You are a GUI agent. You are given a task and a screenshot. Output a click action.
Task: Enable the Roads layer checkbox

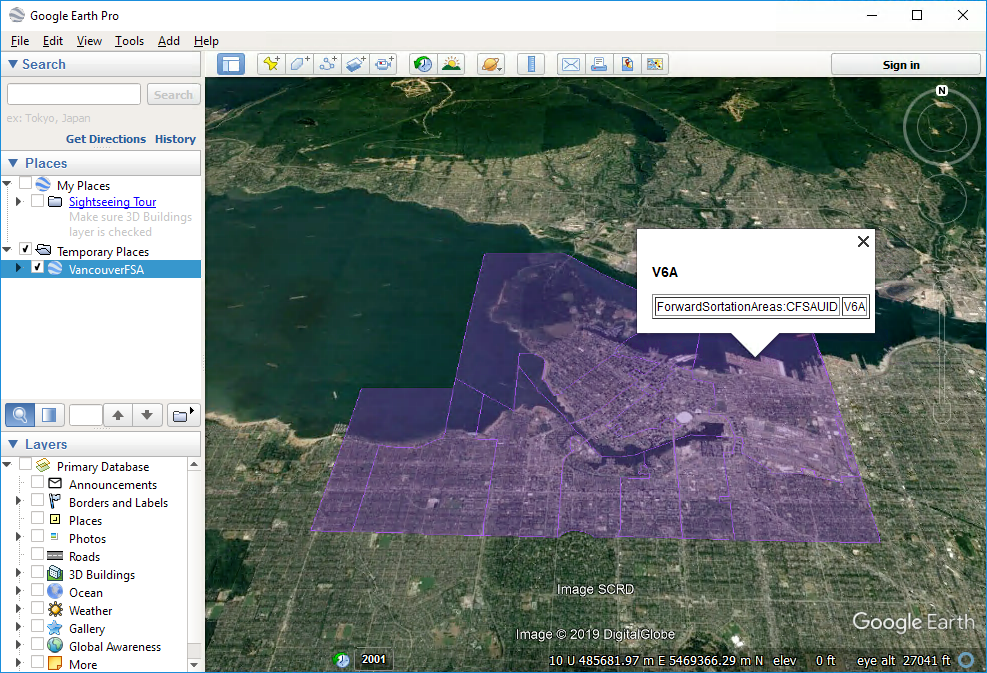pos(37,554)
